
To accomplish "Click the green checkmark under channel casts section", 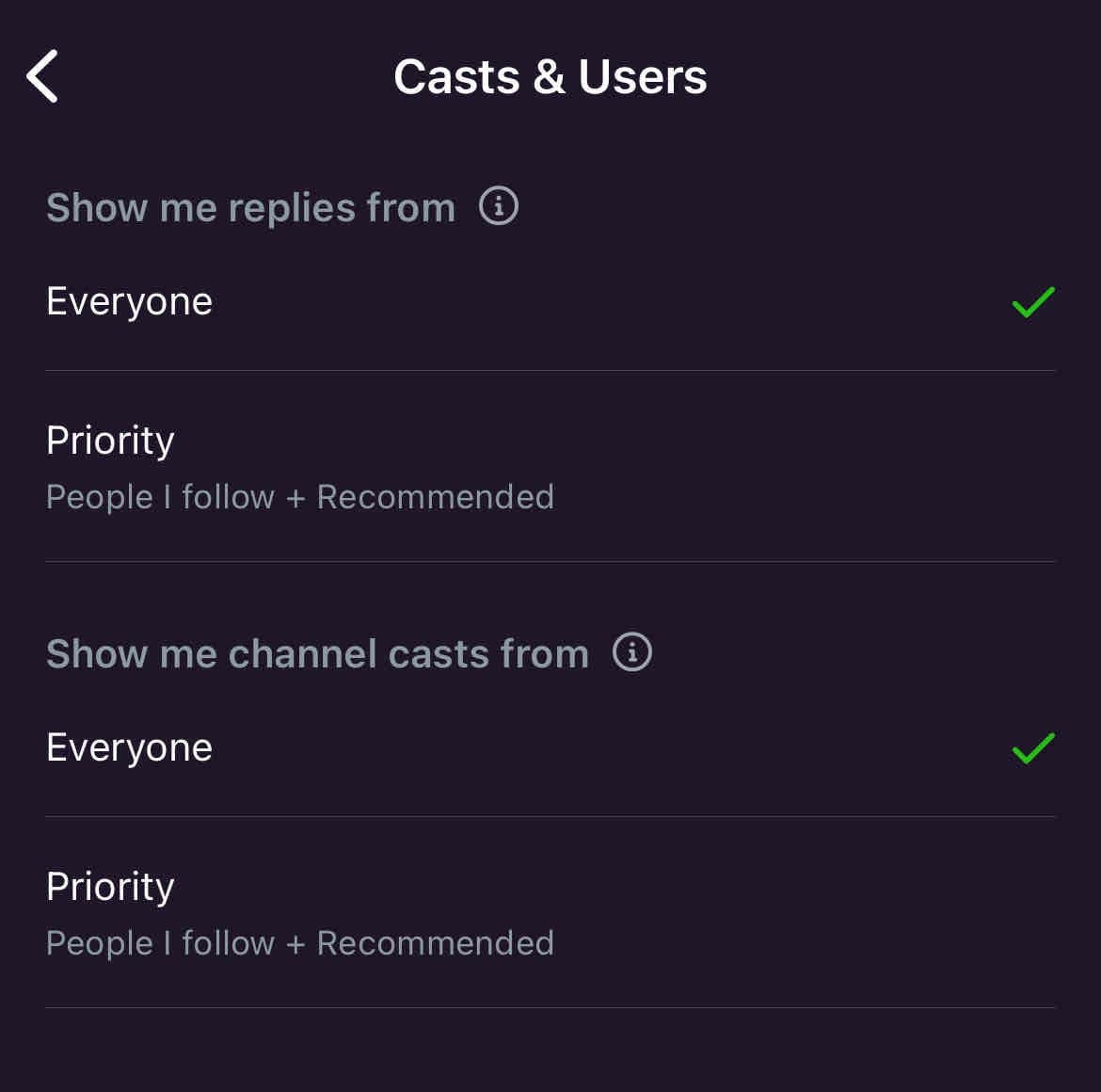I will 1033,747.
